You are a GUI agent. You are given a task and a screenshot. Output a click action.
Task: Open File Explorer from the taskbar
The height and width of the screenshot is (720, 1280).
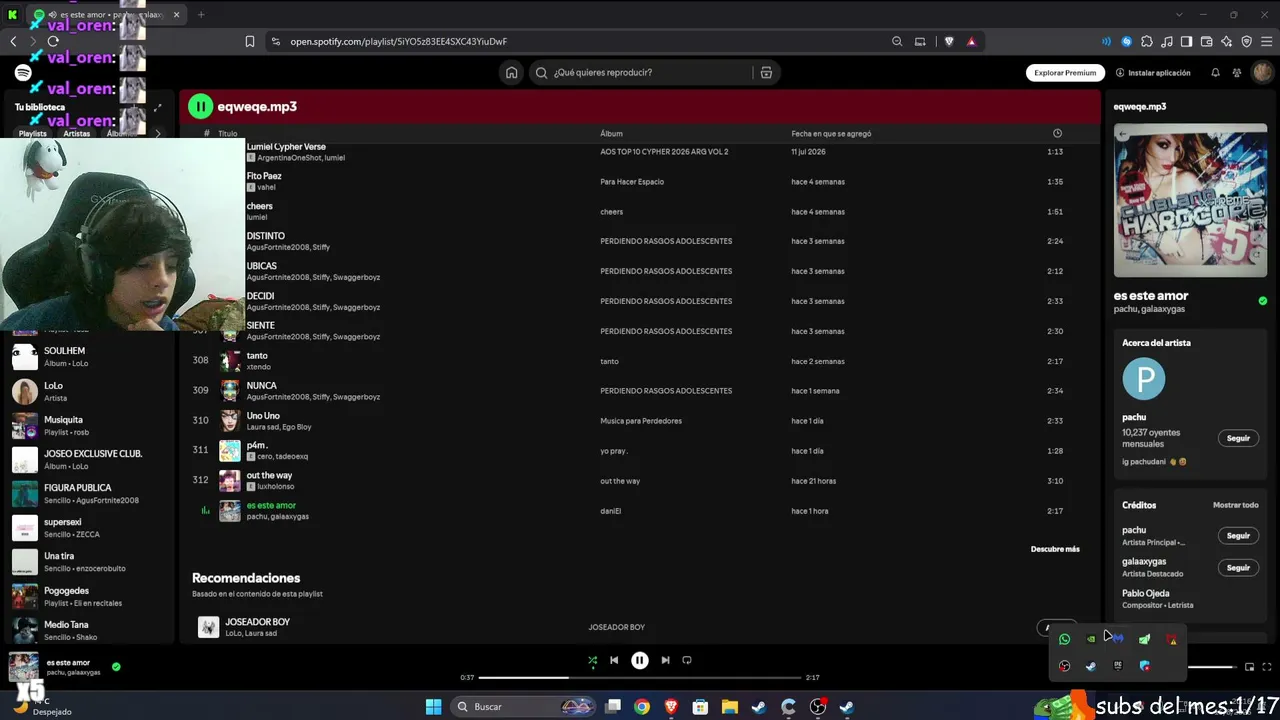point(730,707)
